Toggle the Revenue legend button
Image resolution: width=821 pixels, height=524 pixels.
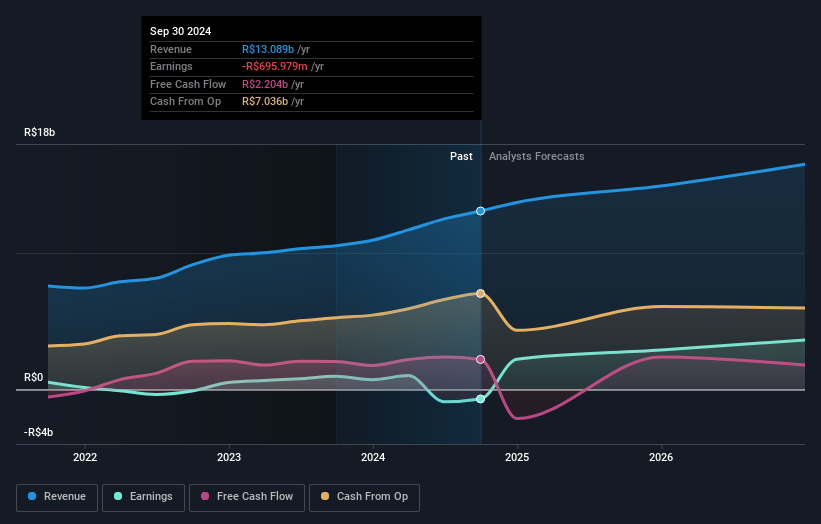[57, 497]
